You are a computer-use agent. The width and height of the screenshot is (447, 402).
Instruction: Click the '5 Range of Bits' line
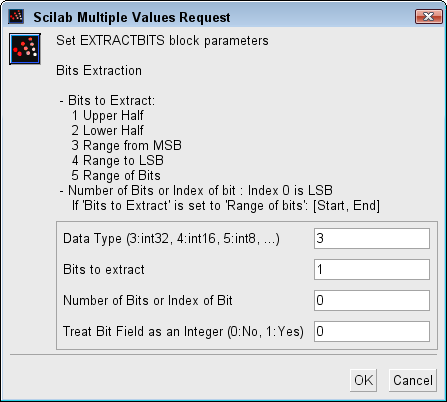(x=116, y=175)
